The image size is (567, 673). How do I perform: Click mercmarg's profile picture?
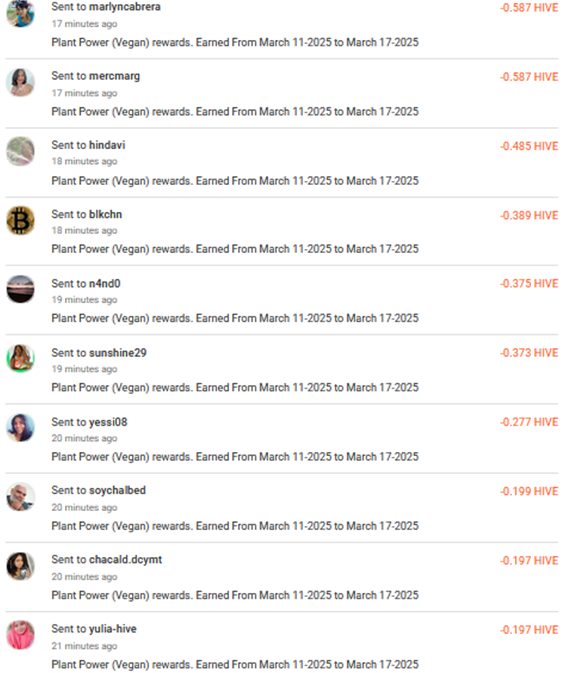coord(20,82)
